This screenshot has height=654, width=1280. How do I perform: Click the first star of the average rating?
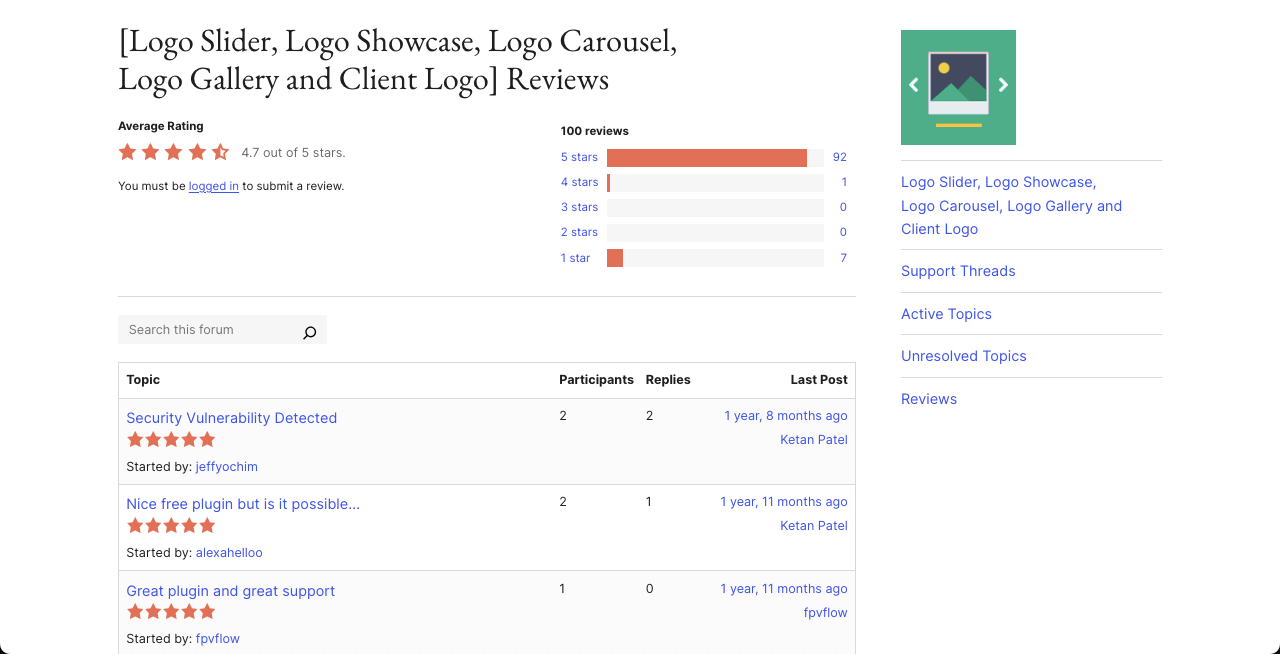click(x=127, y=152)
